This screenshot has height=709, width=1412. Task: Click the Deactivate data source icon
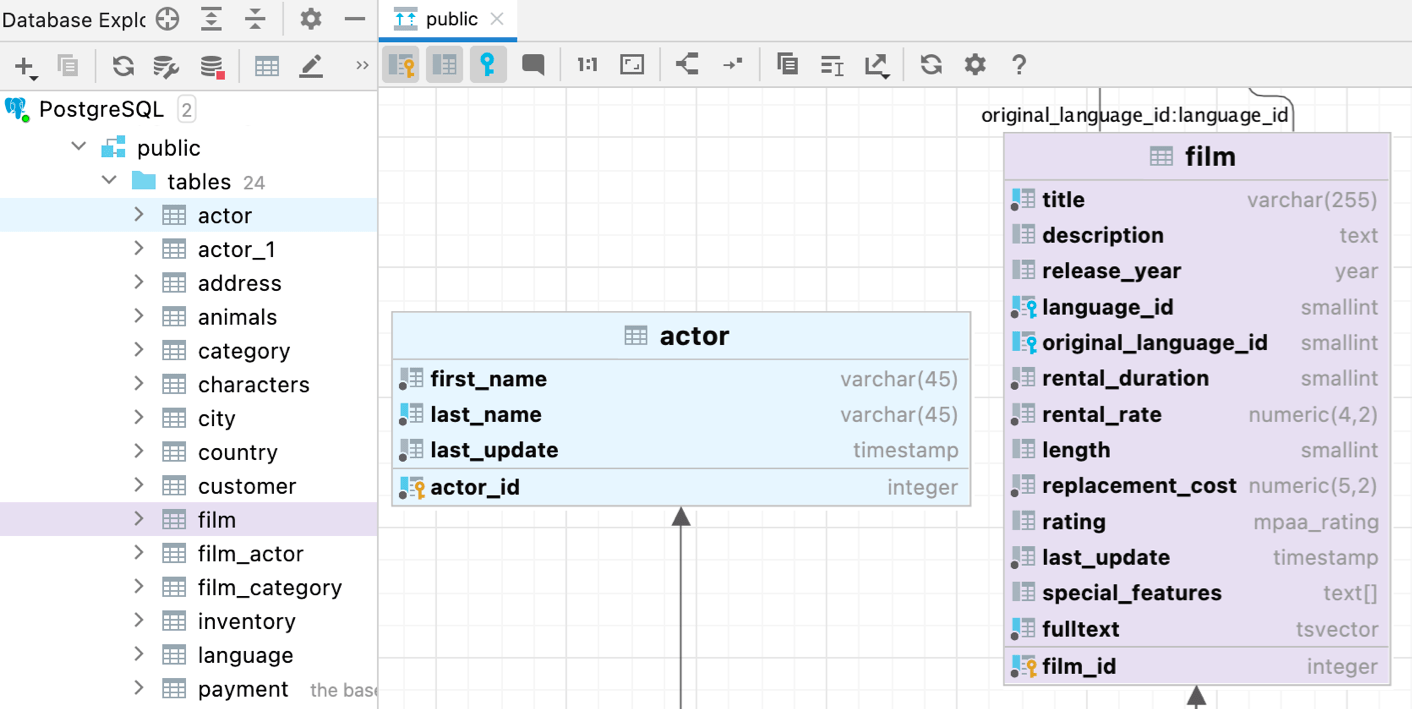coord(212,66)
